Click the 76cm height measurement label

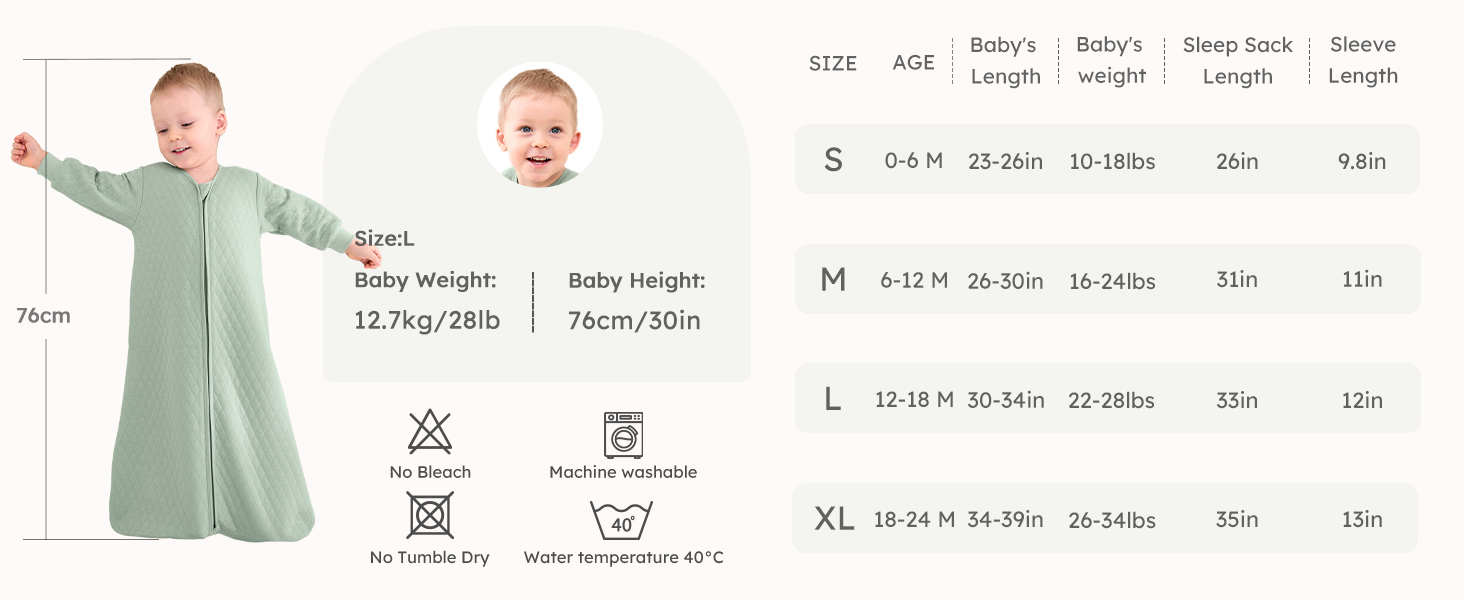(x=44, y=316)
